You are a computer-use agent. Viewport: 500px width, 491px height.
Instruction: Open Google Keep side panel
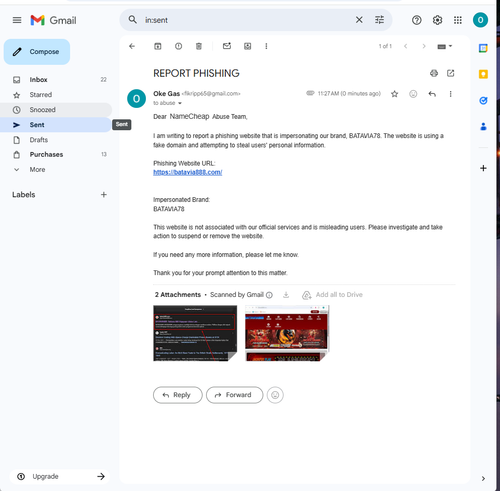(x=483, y=74)
